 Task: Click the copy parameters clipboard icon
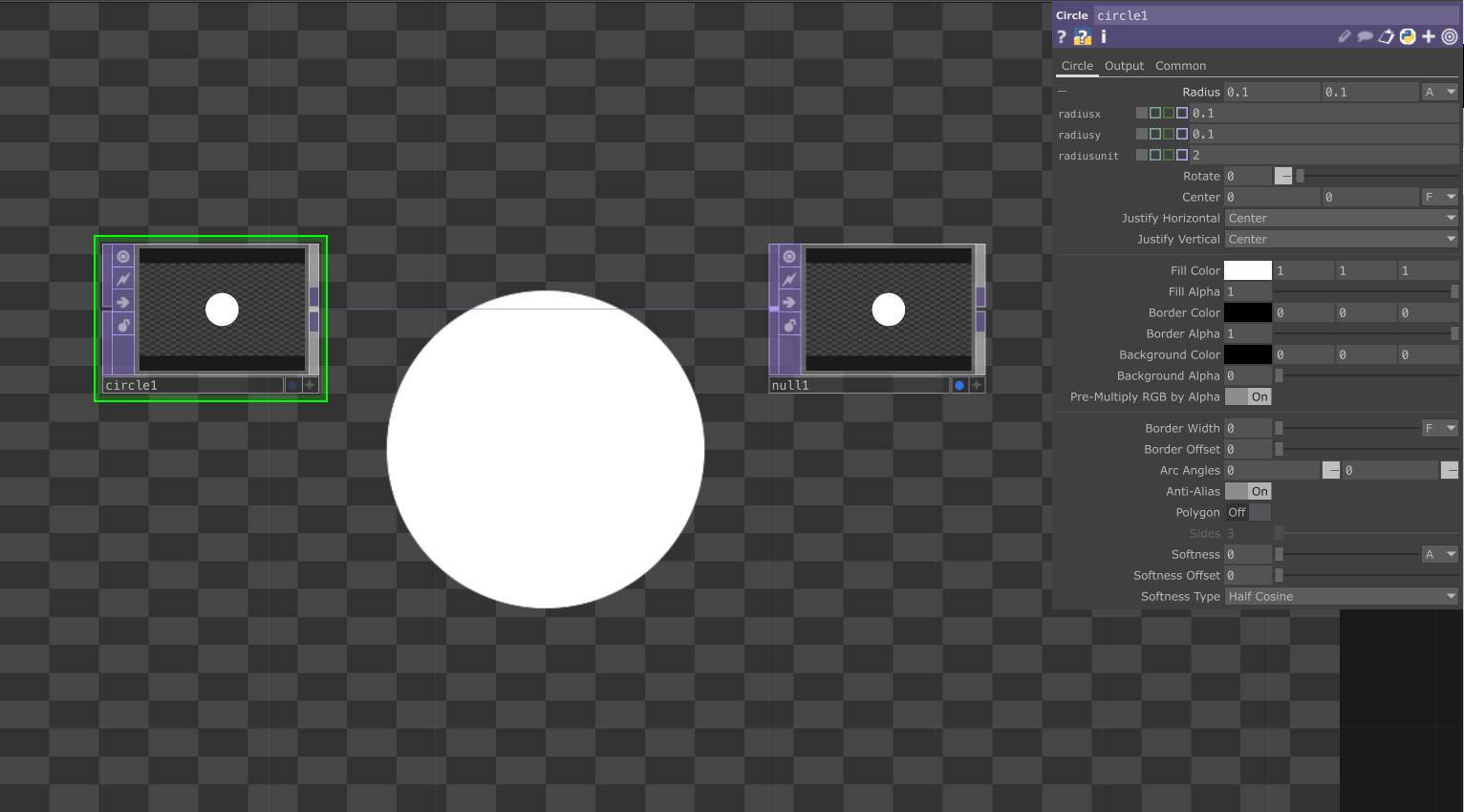(1387, 36)
